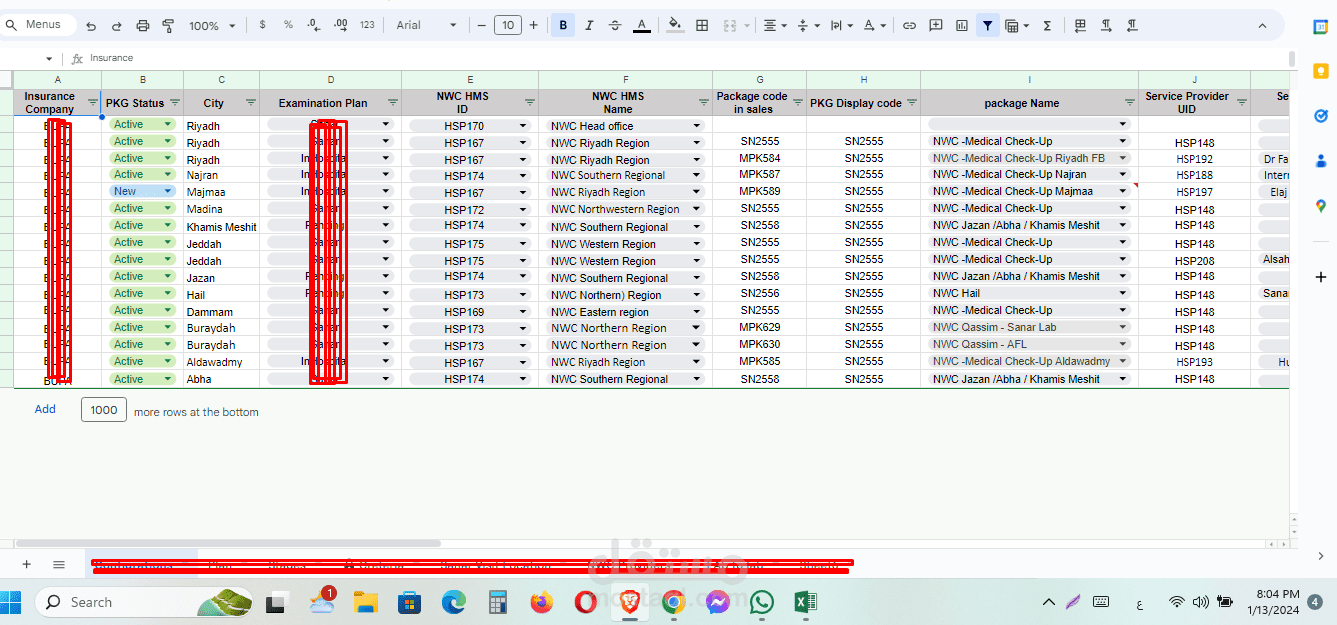
Task: Select the HSP208 provider cell
Action: point(1194,261)
